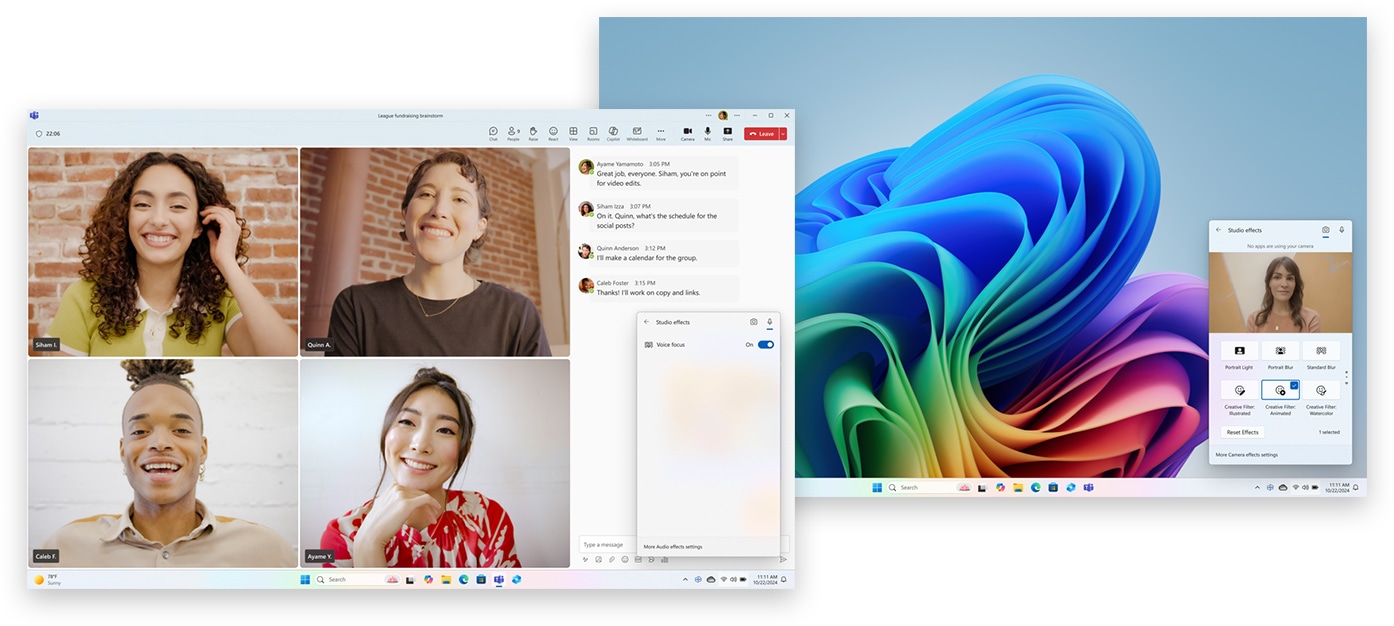Switch to camera tab in right Studio effects
Screen dimensions: 1394x626
click(1326, 230)
